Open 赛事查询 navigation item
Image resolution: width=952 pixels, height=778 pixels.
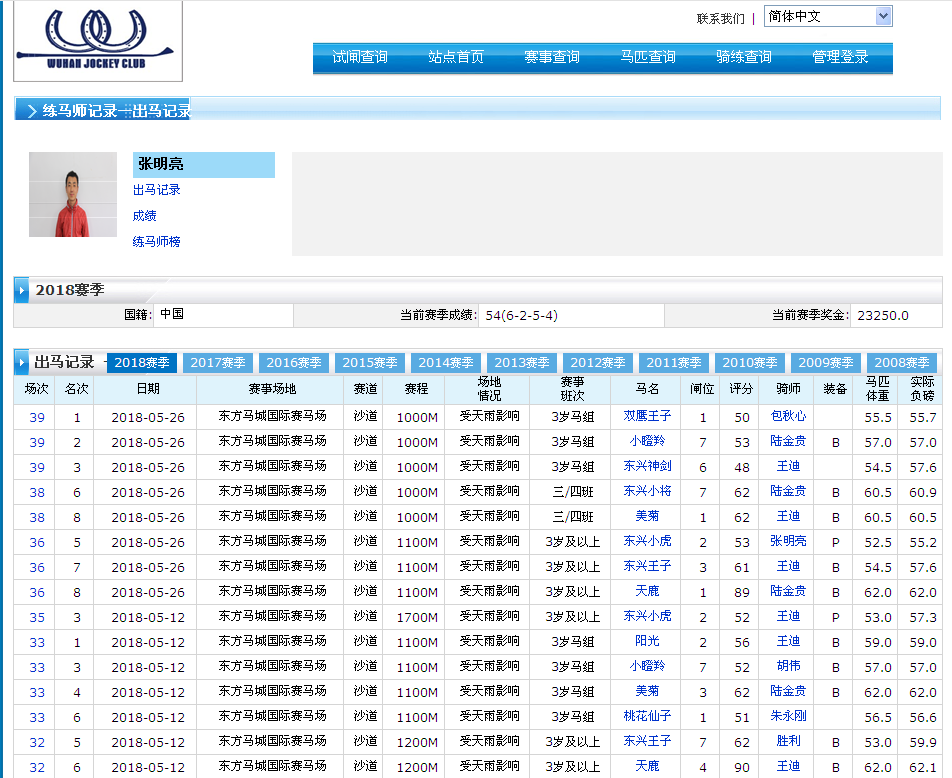tap(552, 57)
